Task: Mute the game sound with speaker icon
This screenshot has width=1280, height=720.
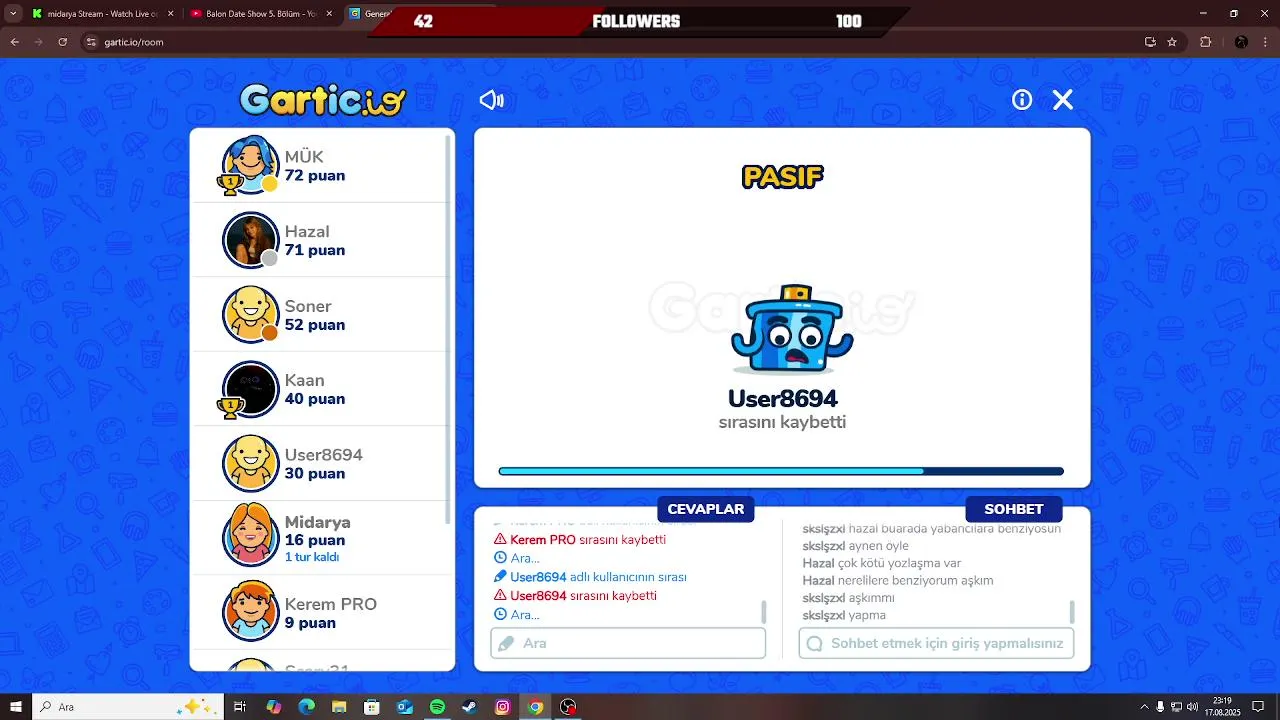Action: coord(491,100)
